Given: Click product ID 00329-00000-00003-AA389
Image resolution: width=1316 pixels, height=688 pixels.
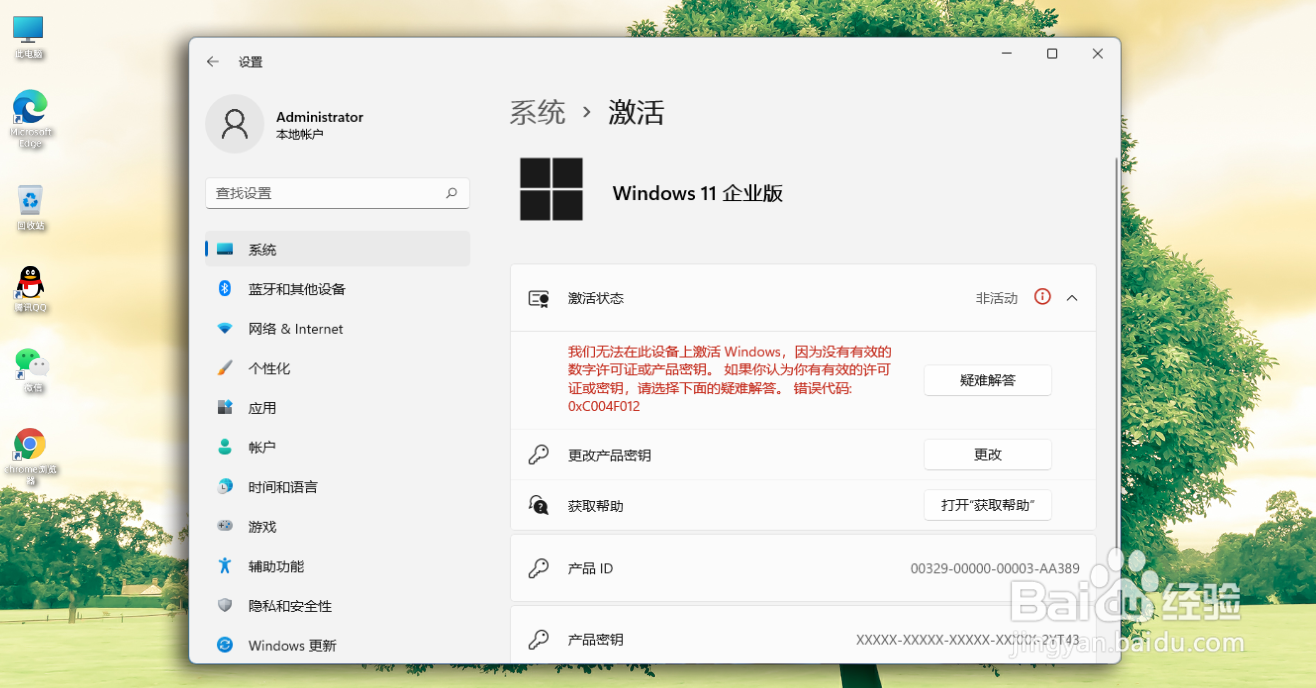Looking at the screenshot, I should [995, 568].
